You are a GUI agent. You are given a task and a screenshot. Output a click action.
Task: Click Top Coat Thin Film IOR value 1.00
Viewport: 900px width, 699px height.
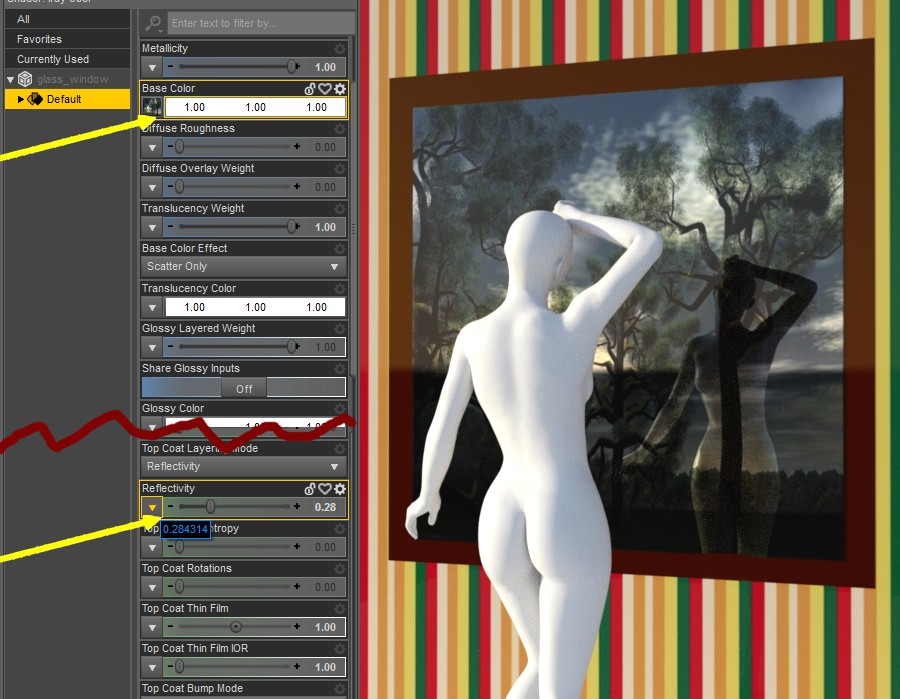click(x=325, y=667)
